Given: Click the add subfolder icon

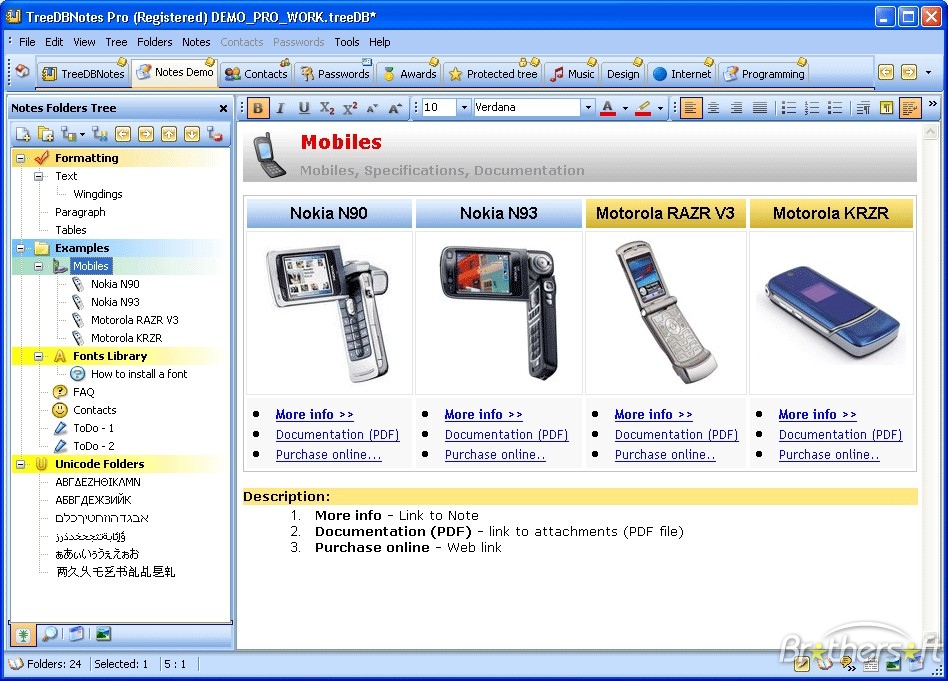Looking at the screenshot, I should coord(46,134).
